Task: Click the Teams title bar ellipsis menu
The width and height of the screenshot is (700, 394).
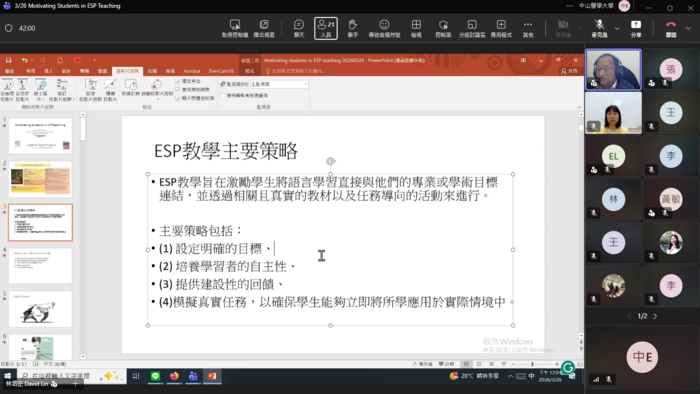Action: (569, 6)
